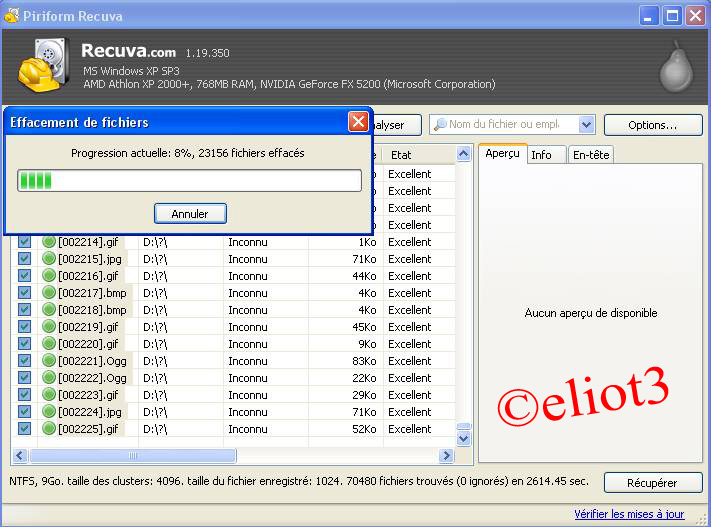Click the 44Ko size cell
The height and width of the screenshot is (527, 711).
click(x=364, y=276)
